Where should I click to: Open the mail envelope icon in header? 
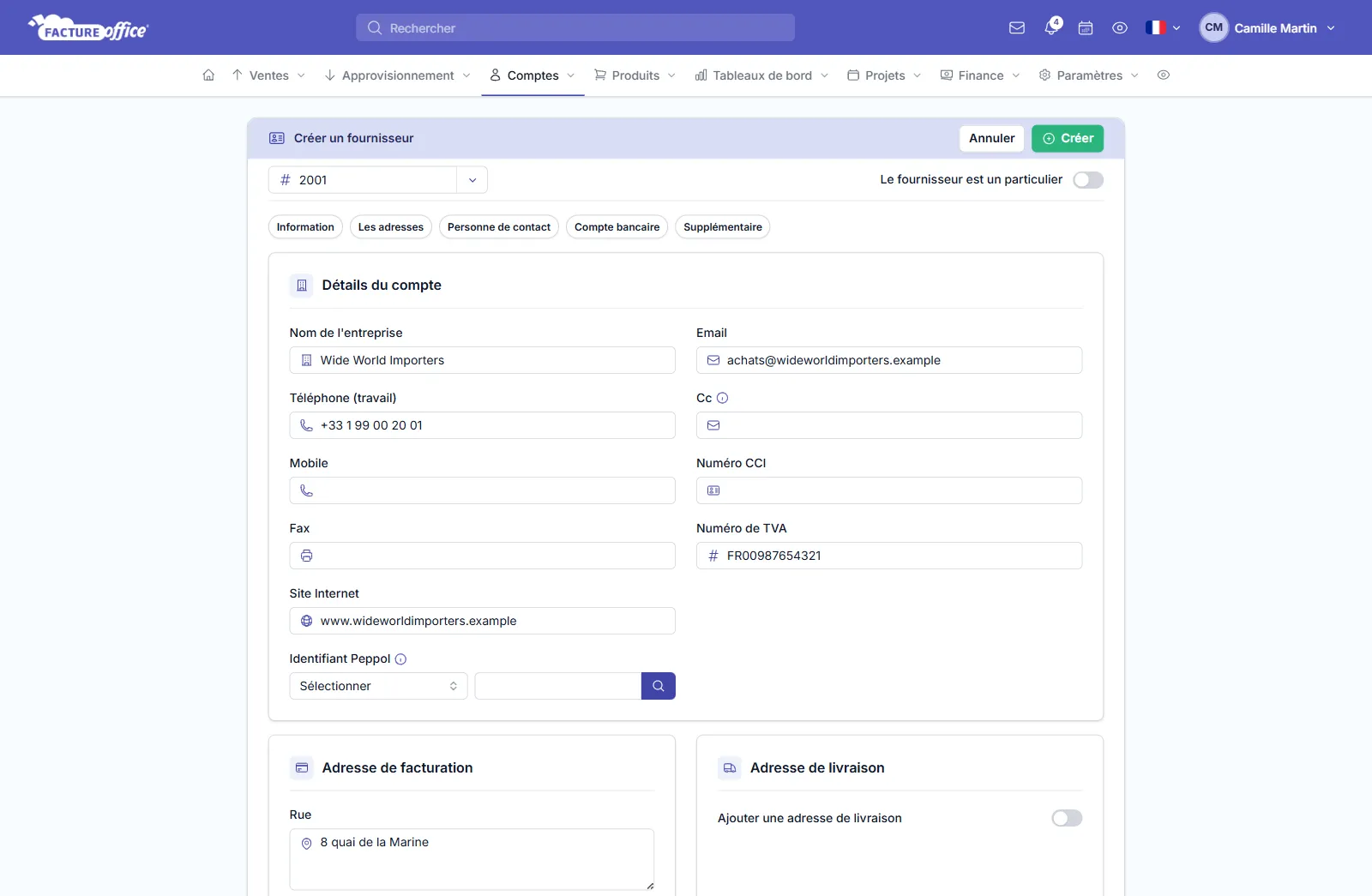1017,28
